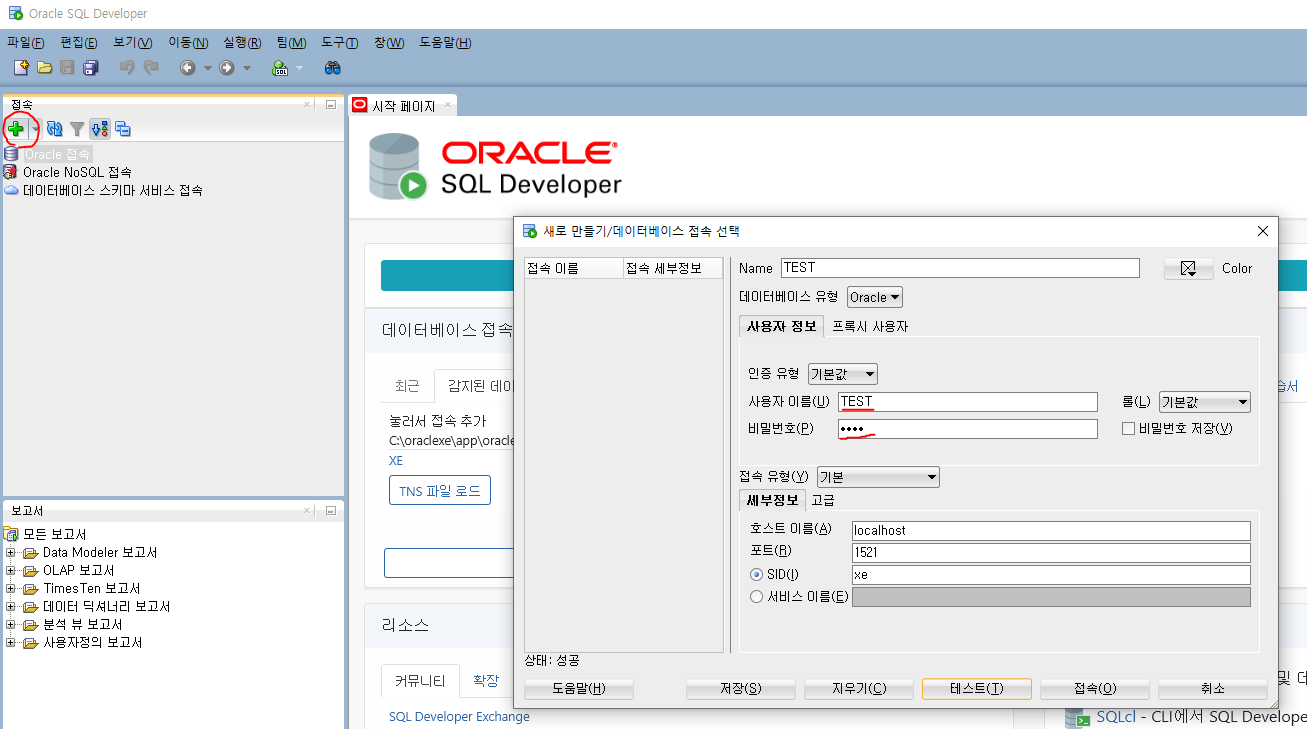Screen dimensions: 1307x729
Task: Click the 취소 button
Action: point(1213,689)
